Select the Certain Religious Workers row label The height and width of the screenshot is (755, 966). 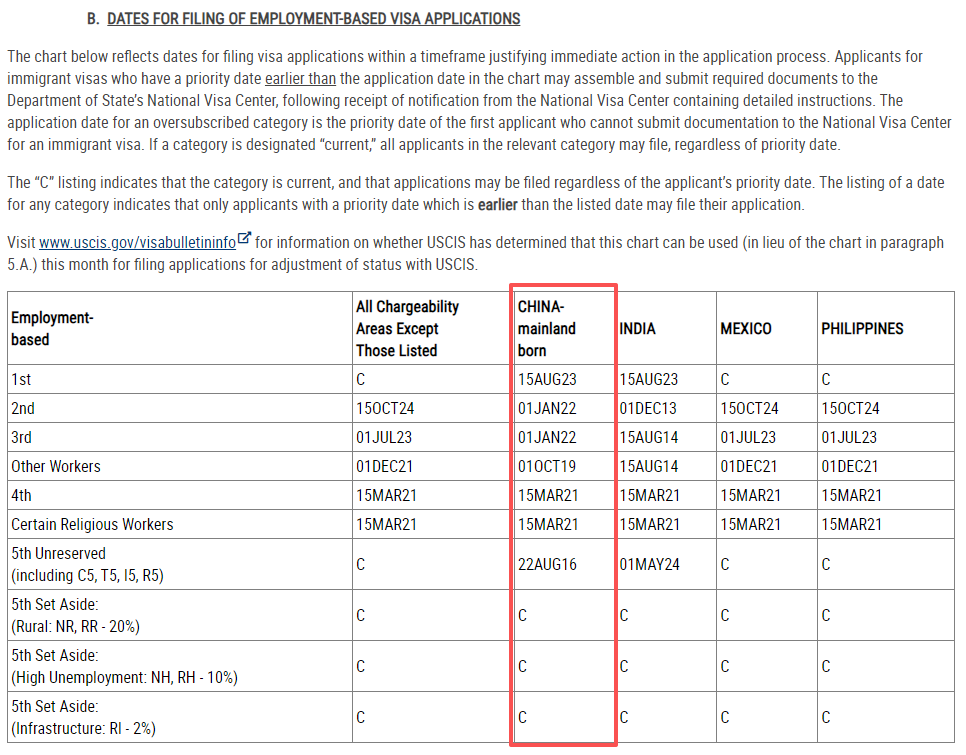92,524
